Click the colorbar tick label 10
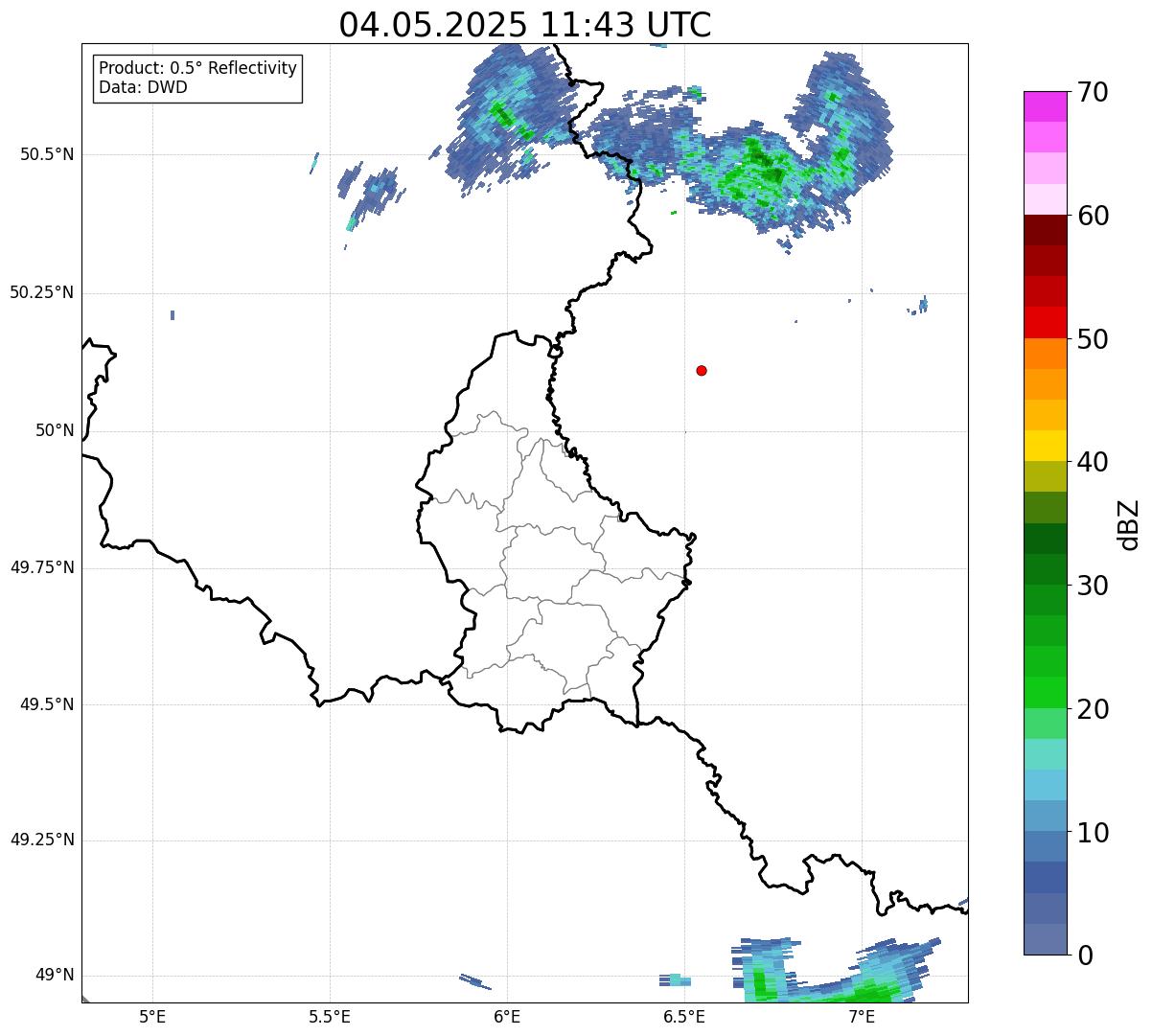 pyautogui.click(x=1093, y=833)
